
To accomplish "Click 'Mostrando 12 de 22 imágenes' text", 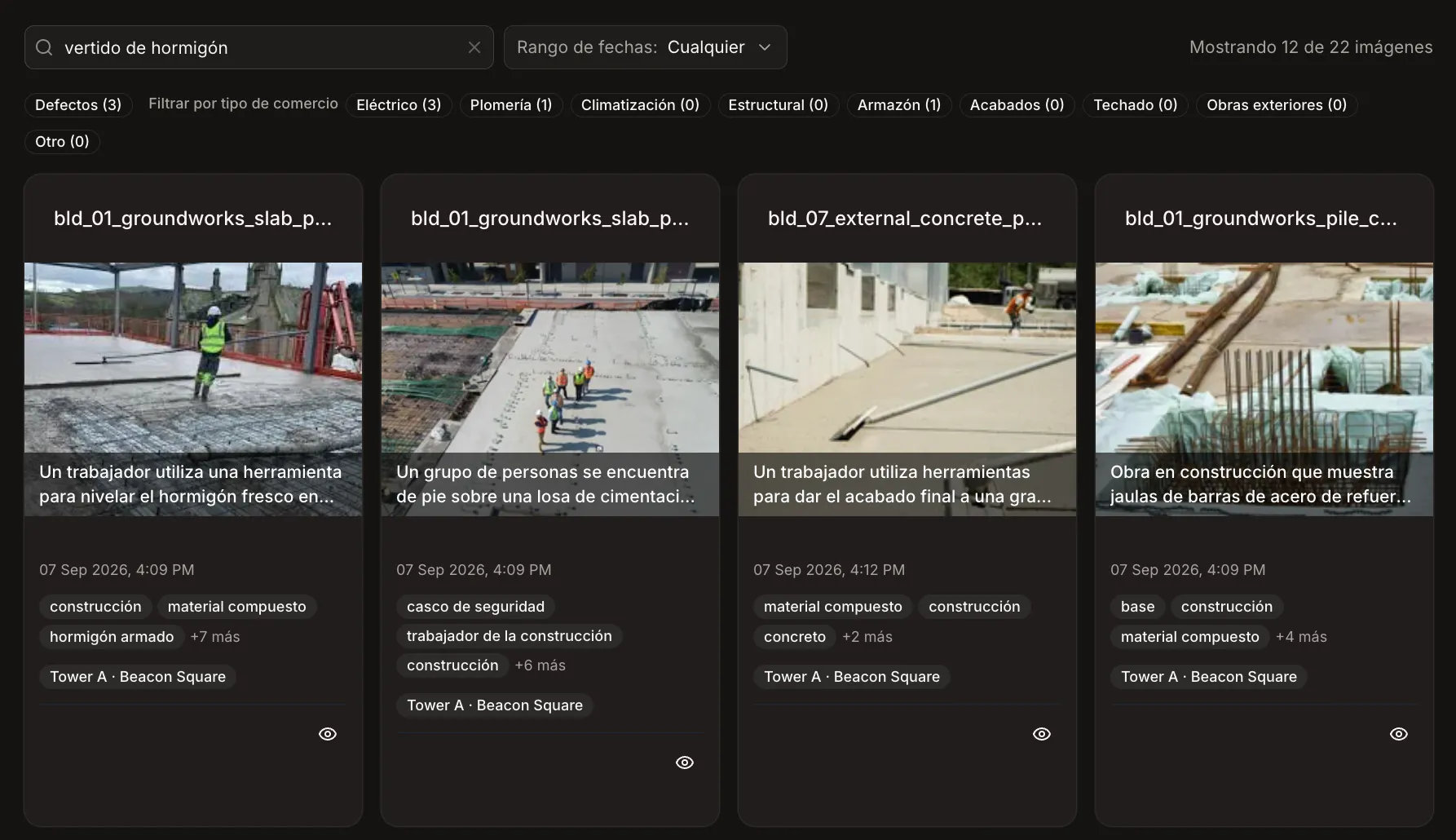I will click(1311, 47).
